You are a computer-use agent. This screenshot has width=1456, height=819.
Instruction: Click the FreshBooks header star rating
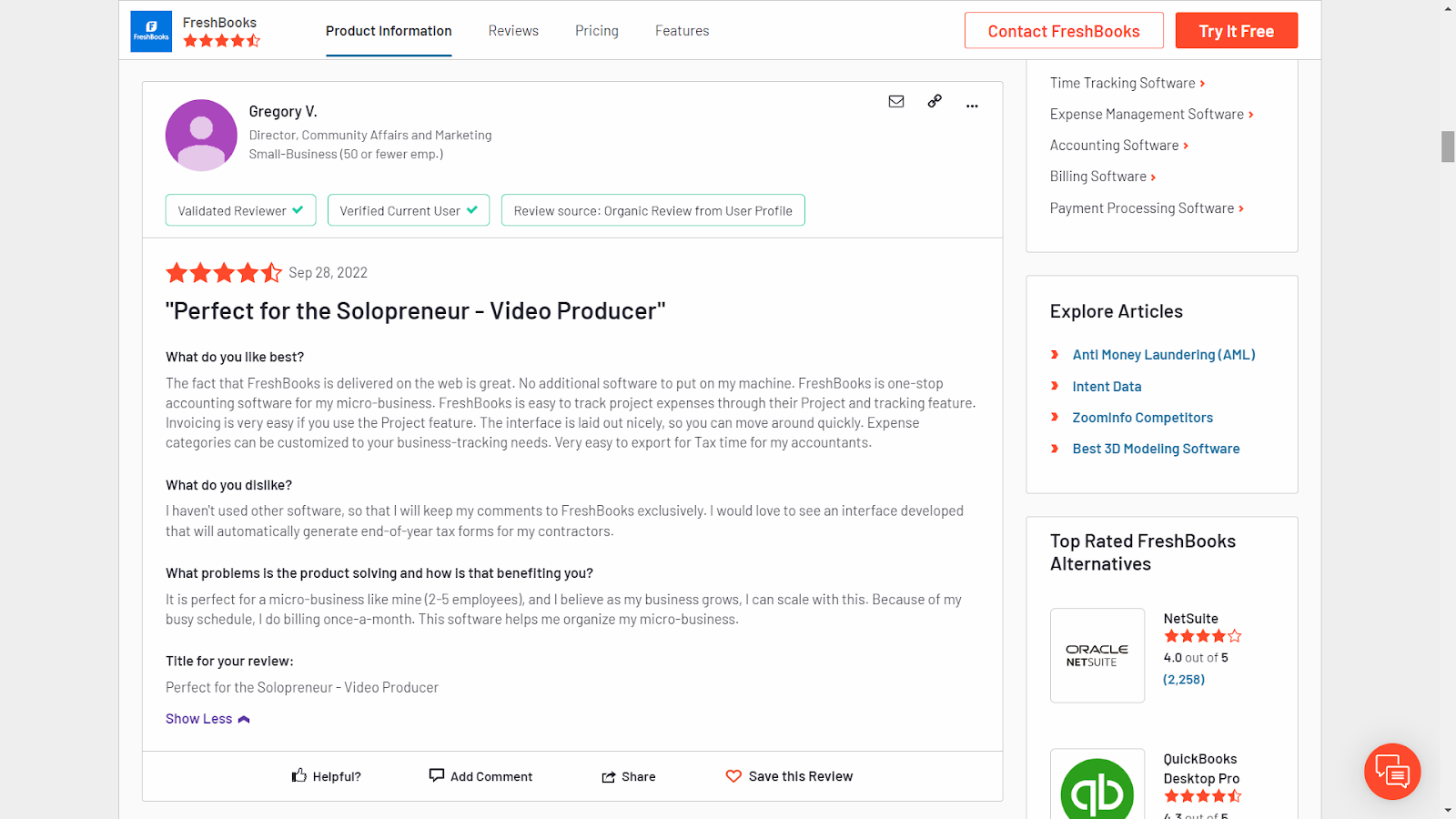[222, 41]
